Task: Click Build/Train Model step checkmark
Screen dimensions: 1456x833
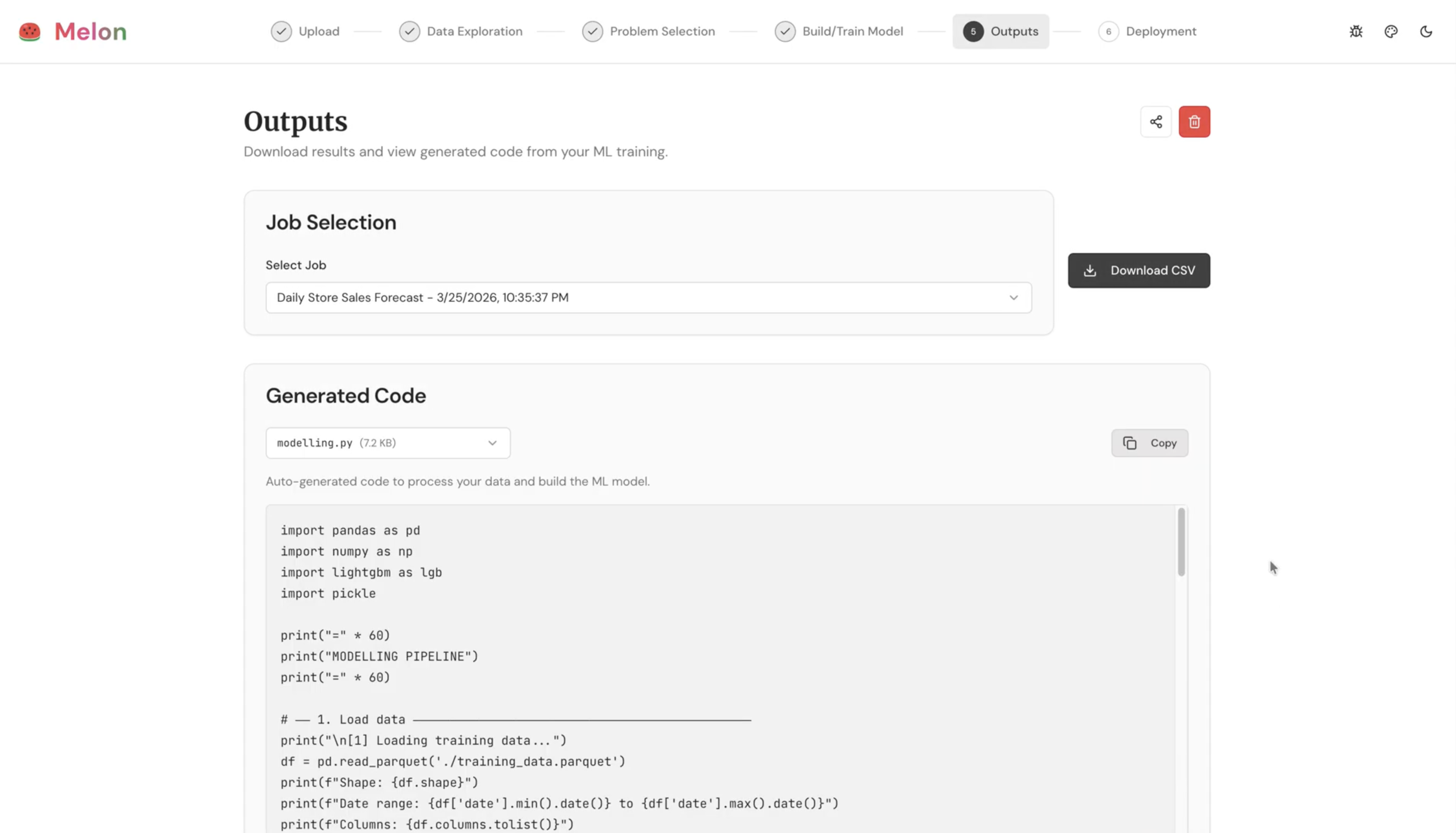Action: point(784,31)
